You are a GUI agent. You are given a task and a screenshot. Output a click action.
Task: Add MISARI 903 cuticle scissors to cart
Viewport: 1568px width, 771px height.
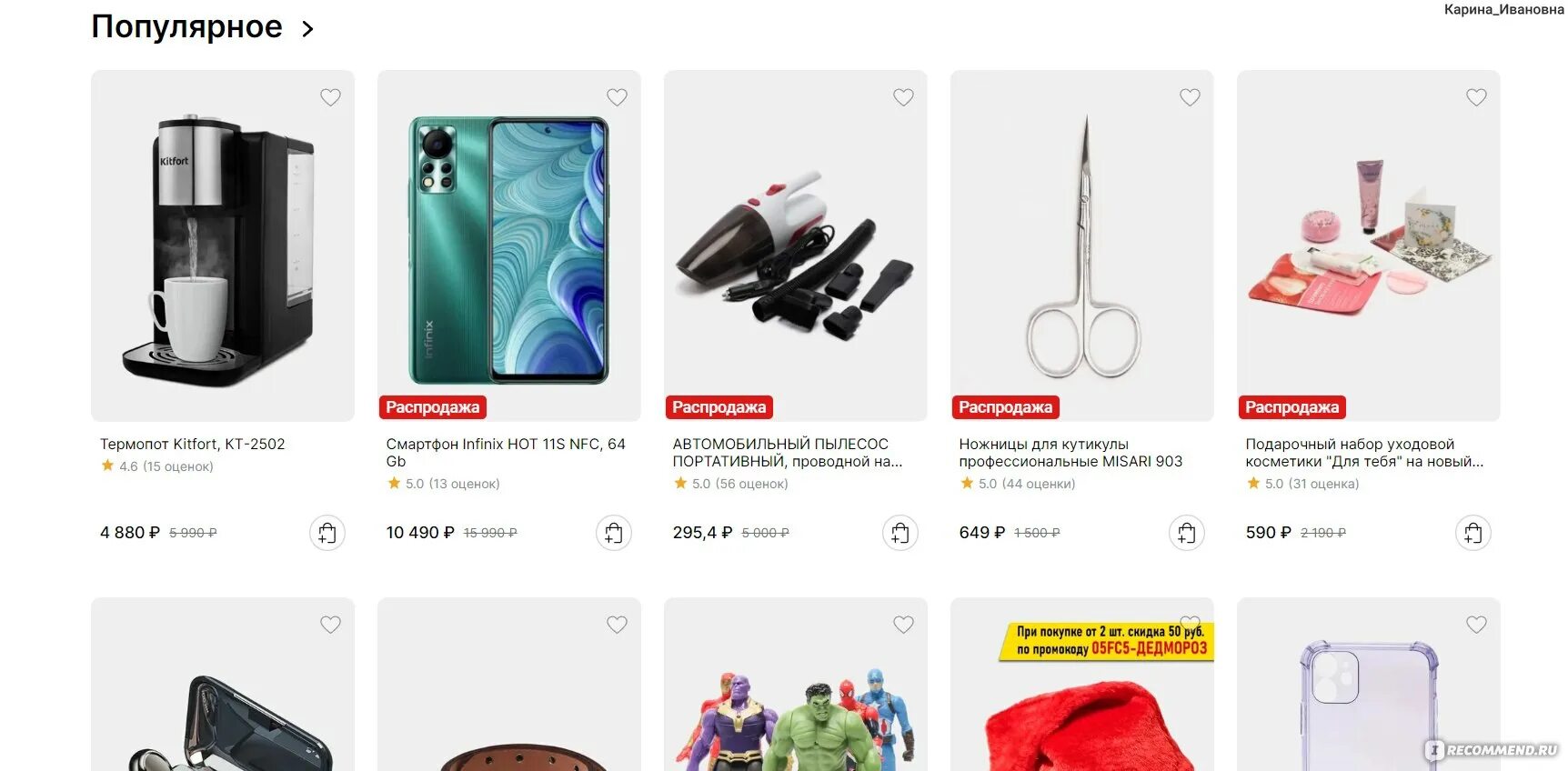pyautogui.click(x=1187, y=533)
